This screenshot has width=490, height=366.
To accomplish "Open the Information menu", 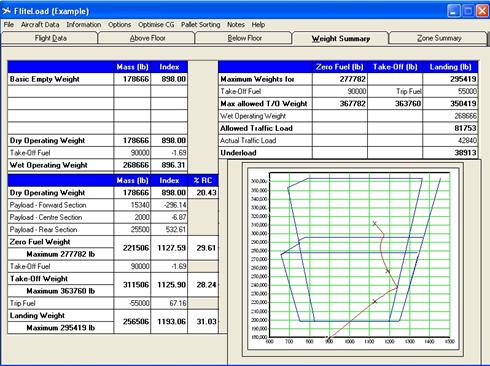I will pos(84,25).
